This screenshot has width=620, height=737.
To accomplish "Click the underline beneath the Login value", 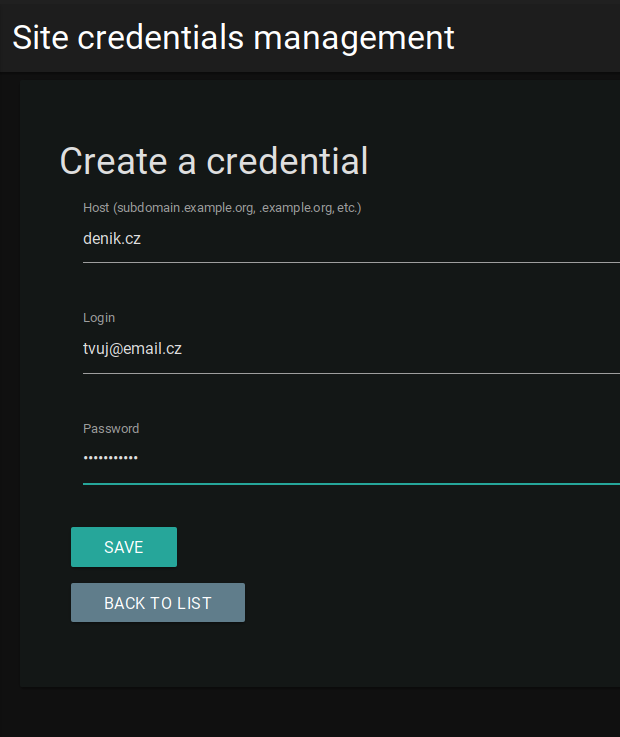I will click(350, 373).
